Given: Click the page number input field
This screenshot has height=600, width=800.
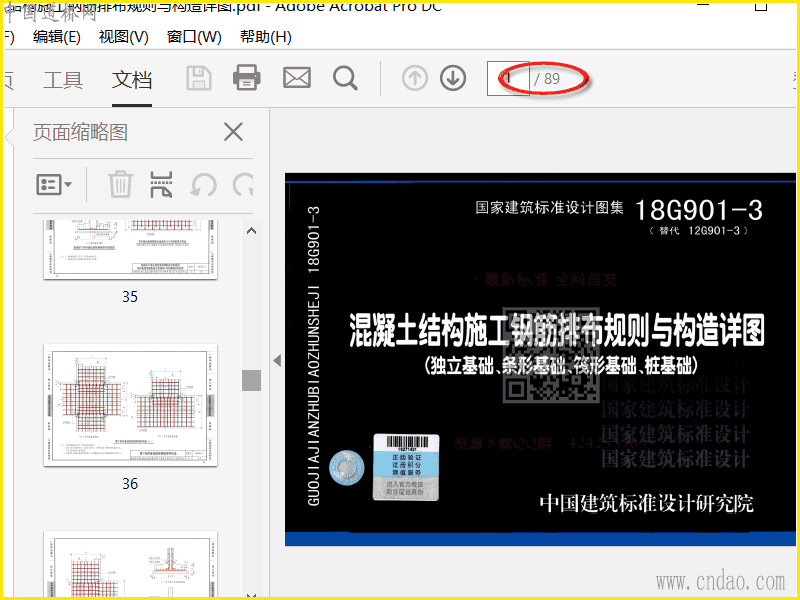Looking at the screenshot, I should [508, 79].
